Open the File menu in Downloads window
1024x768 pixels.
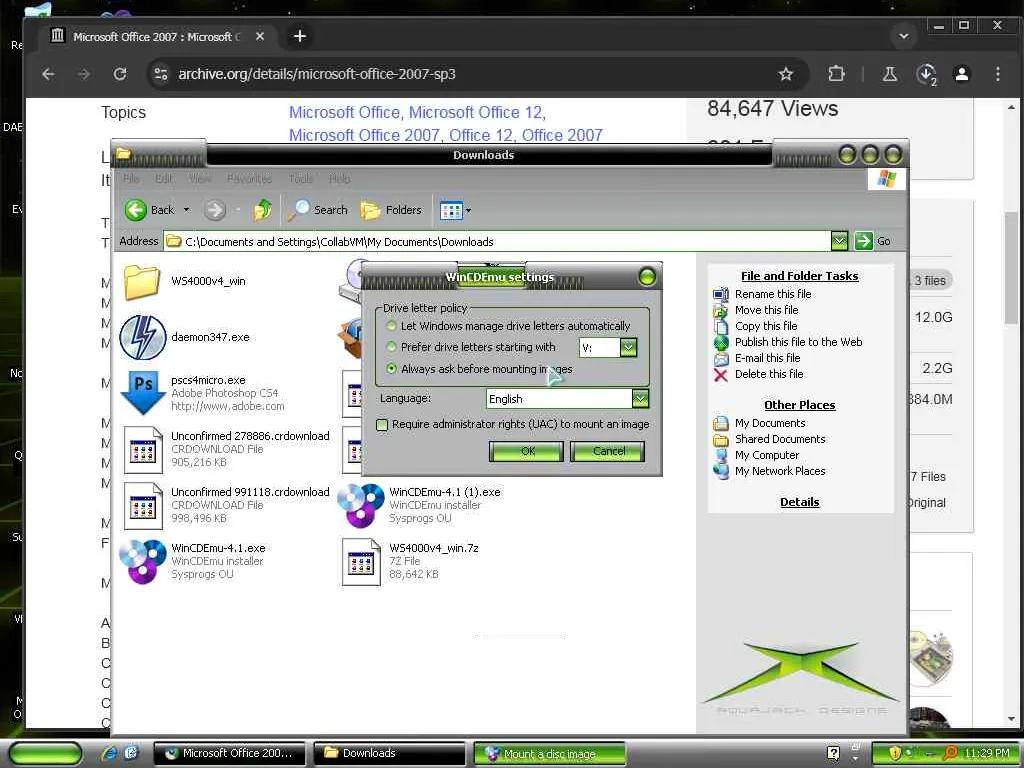click(131, 178)
